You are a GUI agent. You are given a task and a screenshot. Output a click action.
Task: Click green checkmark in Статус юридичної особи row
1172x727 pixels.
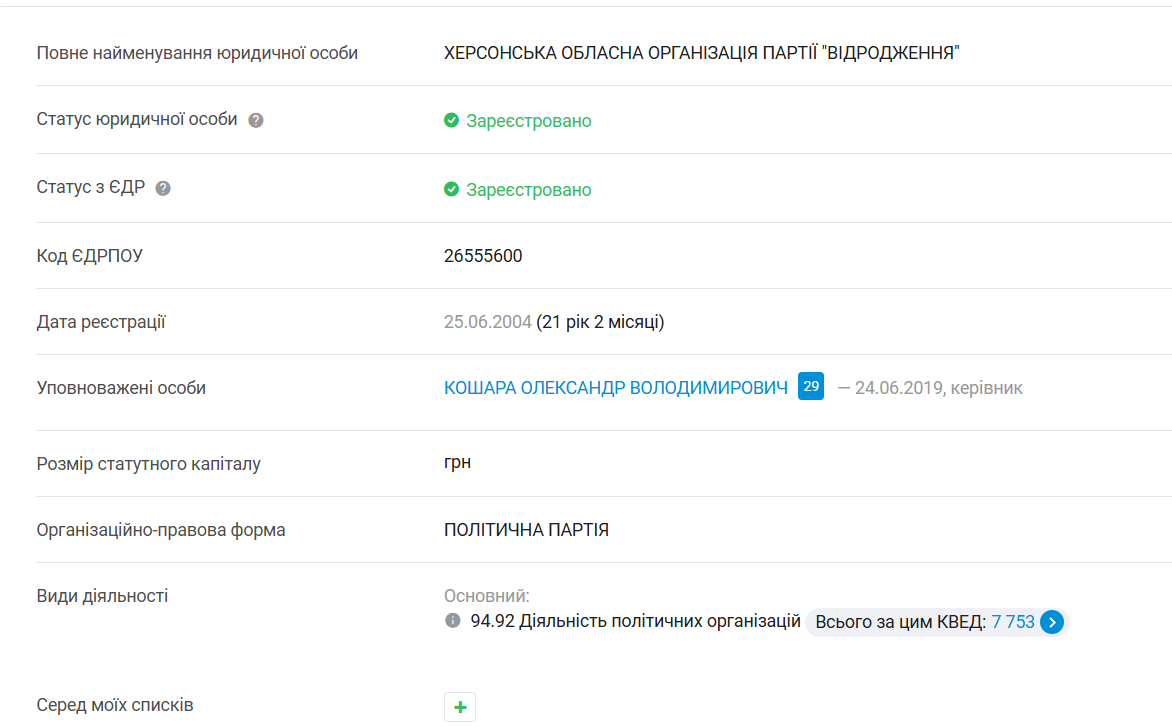pyautogui.click(x=451, y=120)
